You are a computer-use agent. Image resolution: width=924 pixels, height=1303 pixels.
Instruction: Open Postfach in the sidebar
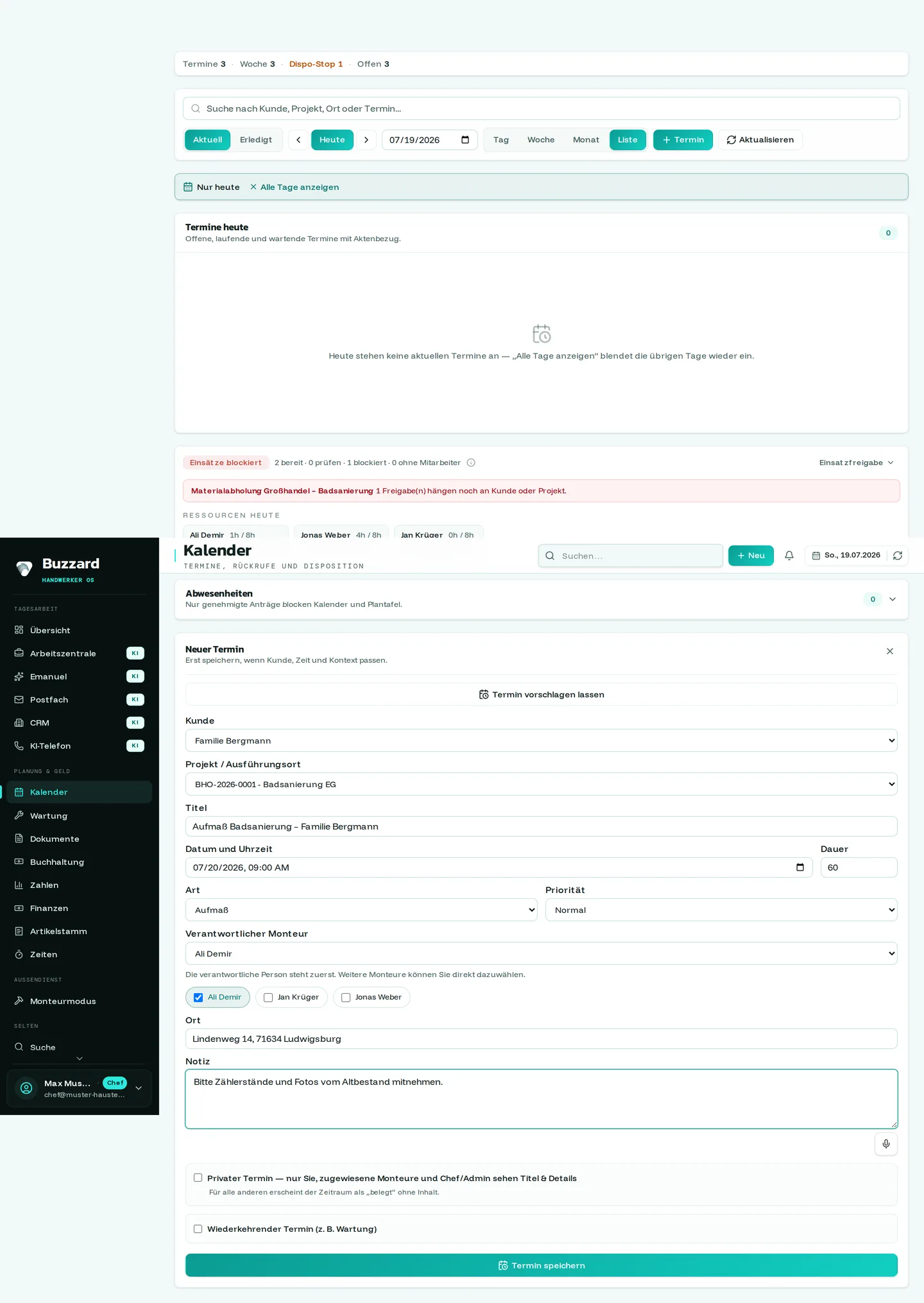click(x=79, y=699)
